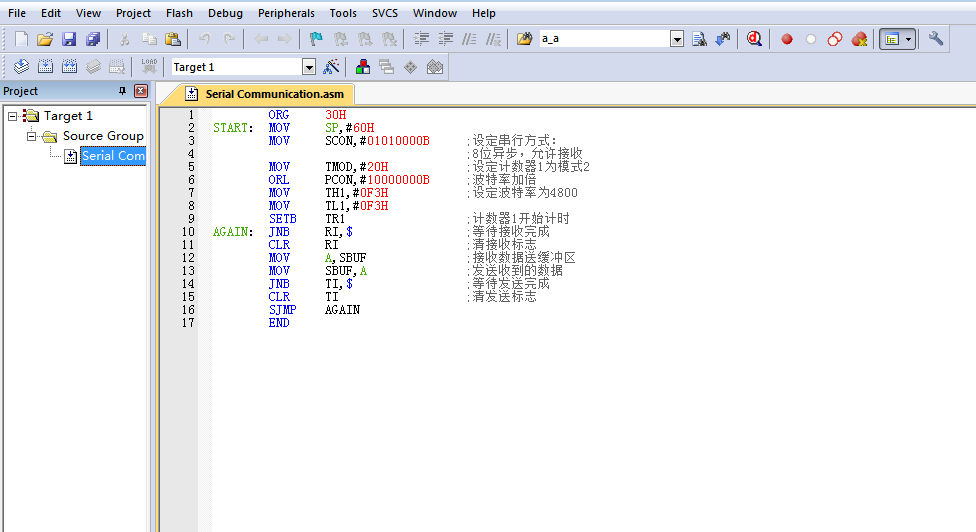The width and height of the screenshot is (976, 532).
Task: Click the Stop Build icon
Action: [117, 67]
